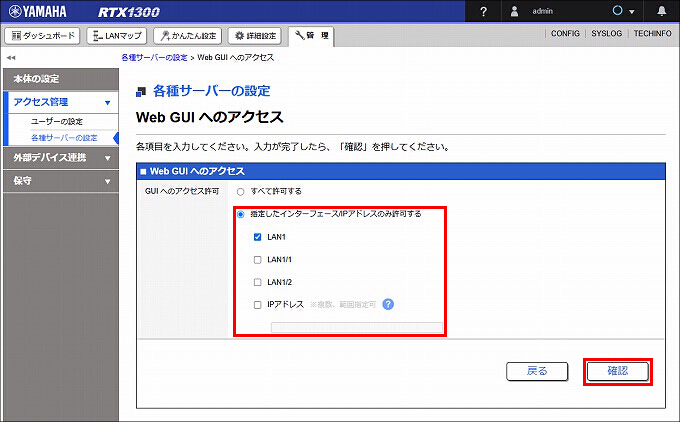The height and width of the screenshot is (422, 680).
Task: Open dropdown arrow beside status indicator
Action: point(632,12)
